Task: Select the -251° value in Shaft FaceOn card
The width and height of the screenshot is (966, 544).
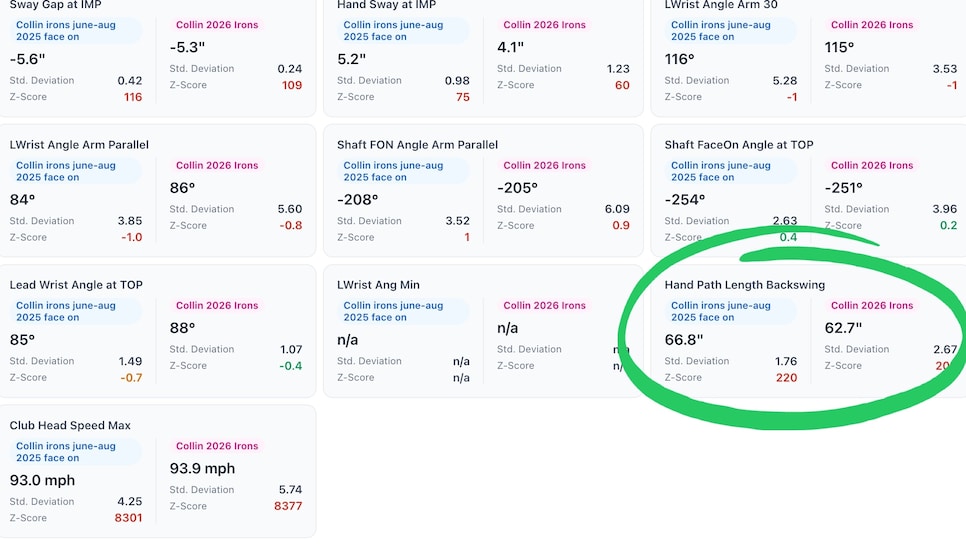Action: [845, 188]
